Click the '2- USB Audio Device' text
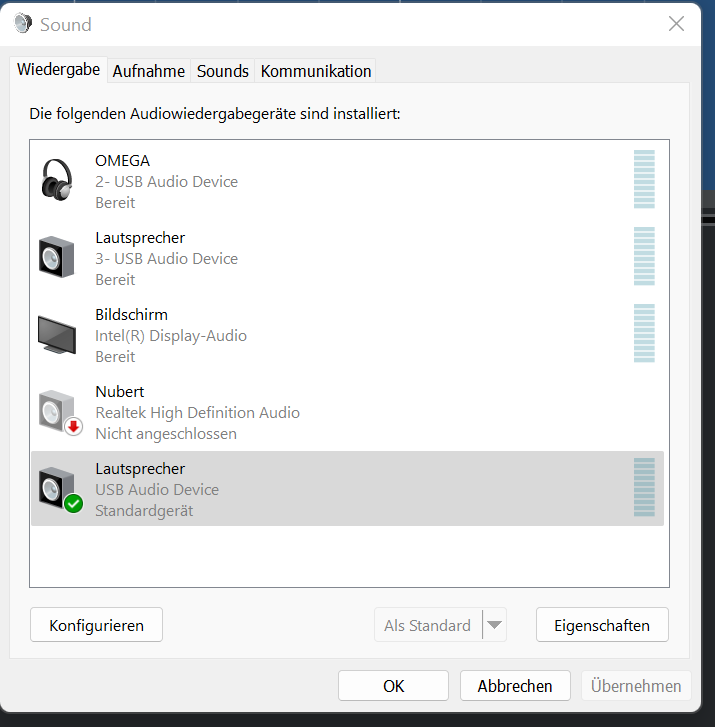The height and width of the screenshot is (727, 715). [x=166, y=181]
